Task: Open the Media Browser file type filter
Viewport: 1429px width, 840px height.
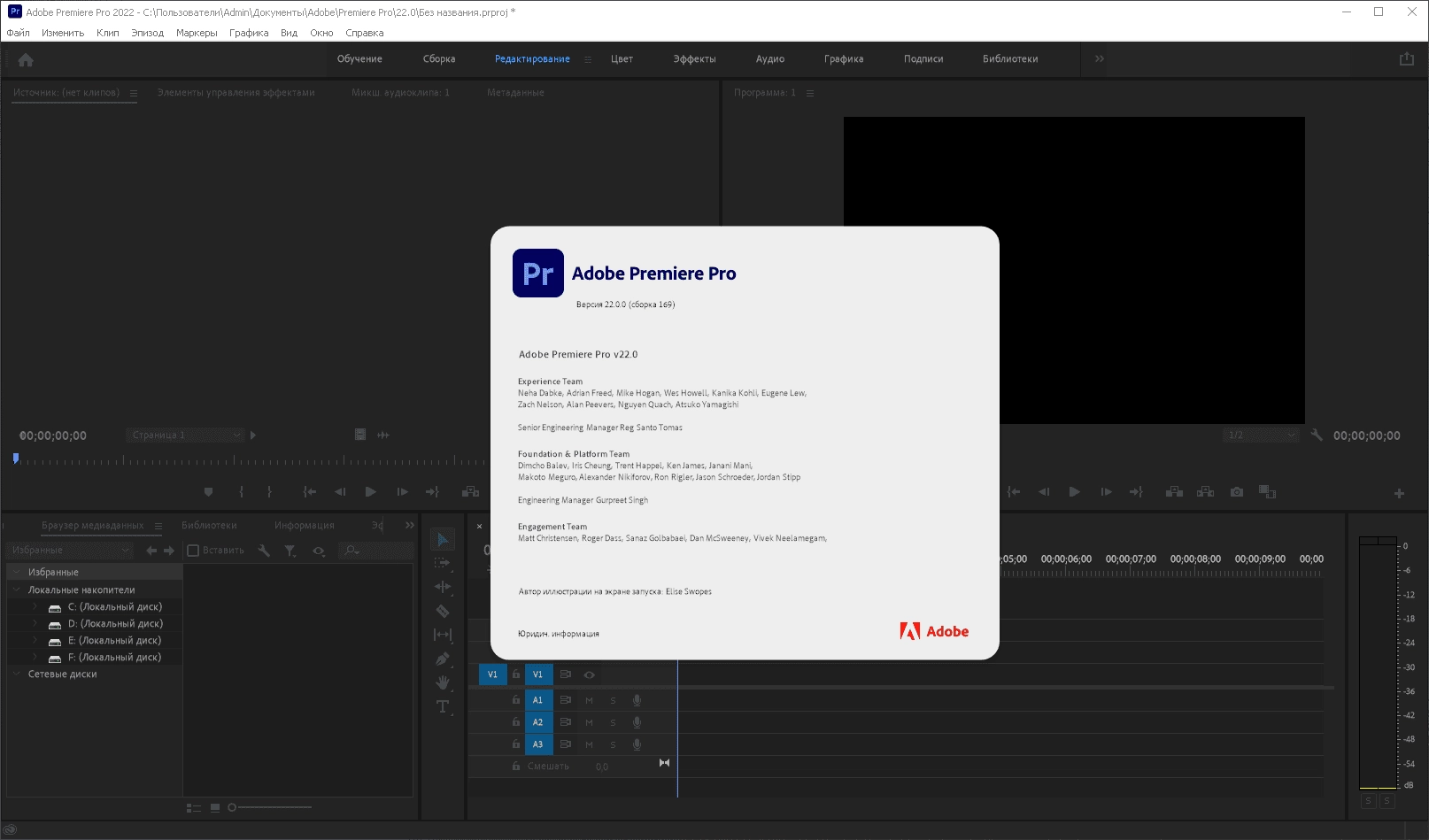Action: click(x=290, y=551)
